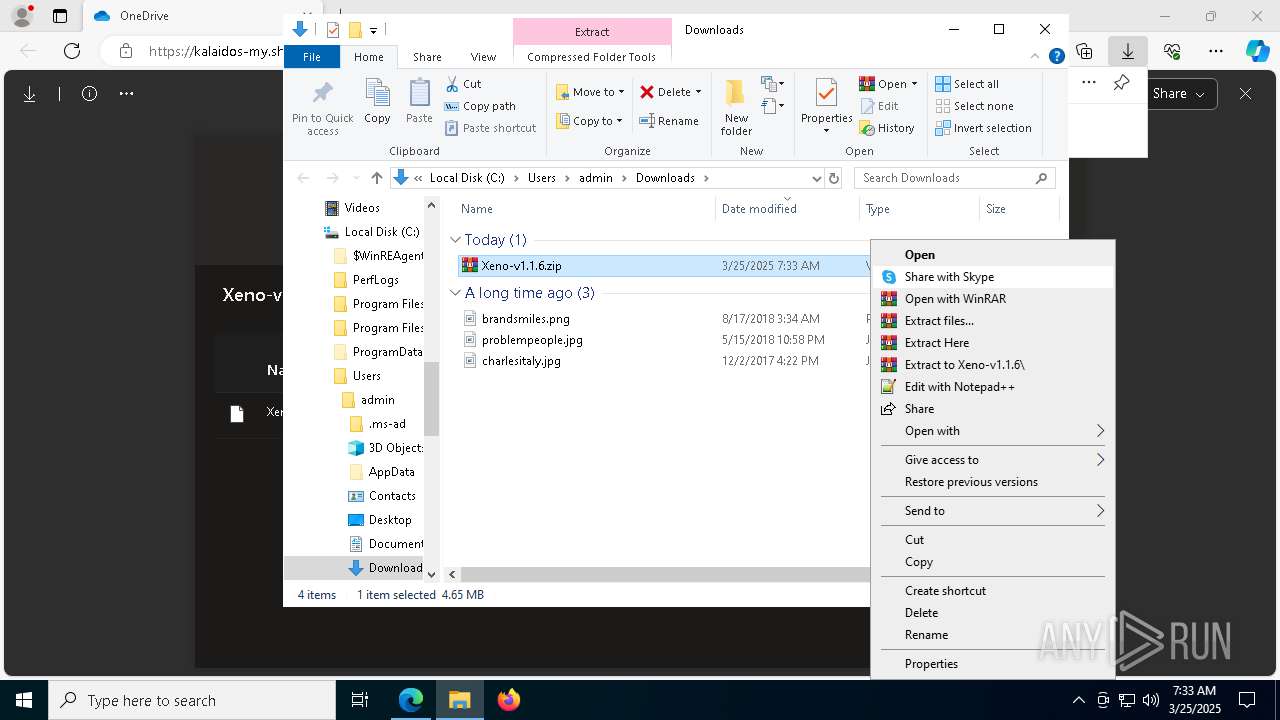
Task: Click Paste shortcut in ribbon
Action: pos(491,128)
